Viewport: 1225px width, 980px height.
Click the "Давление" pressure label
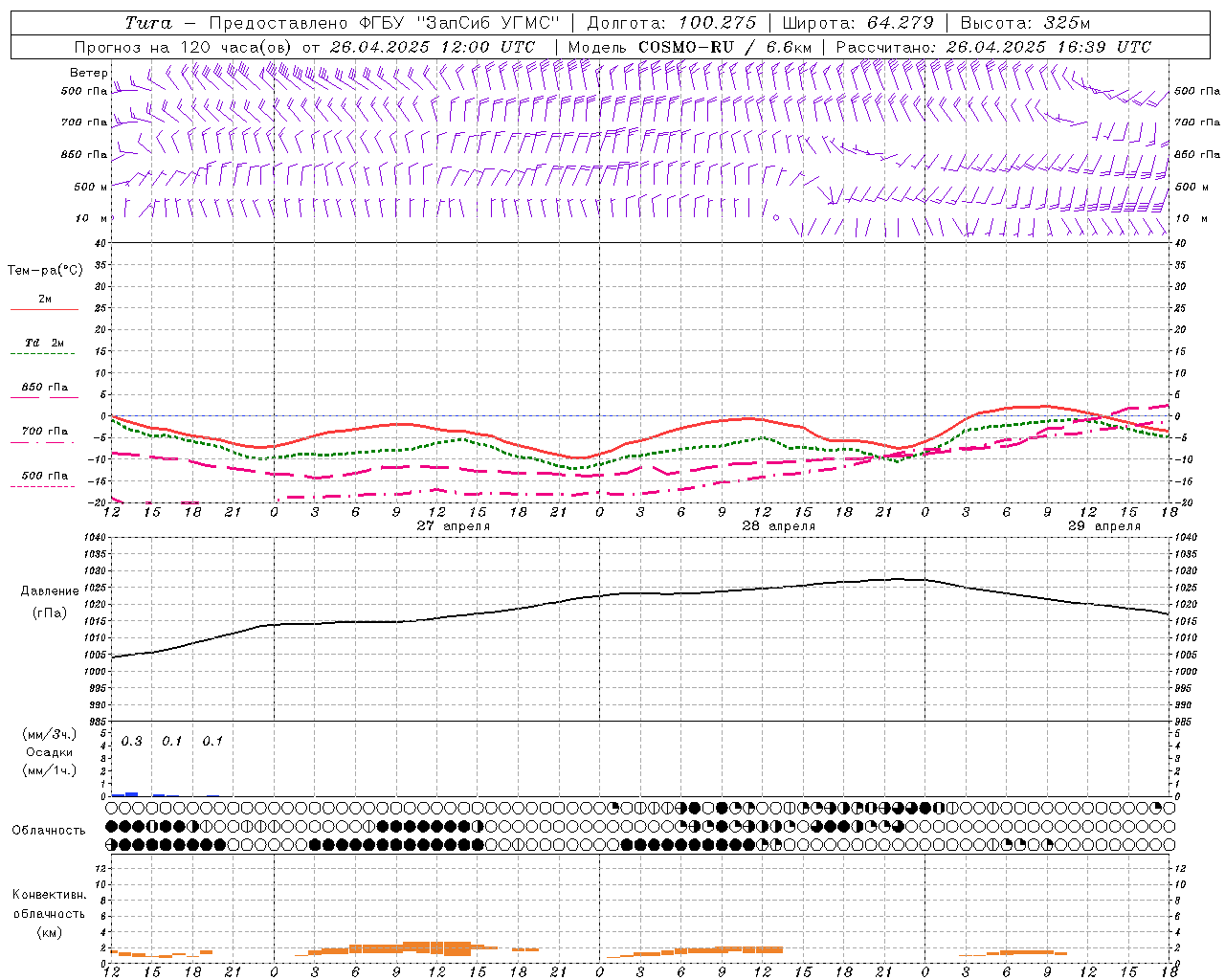[50, 591]
